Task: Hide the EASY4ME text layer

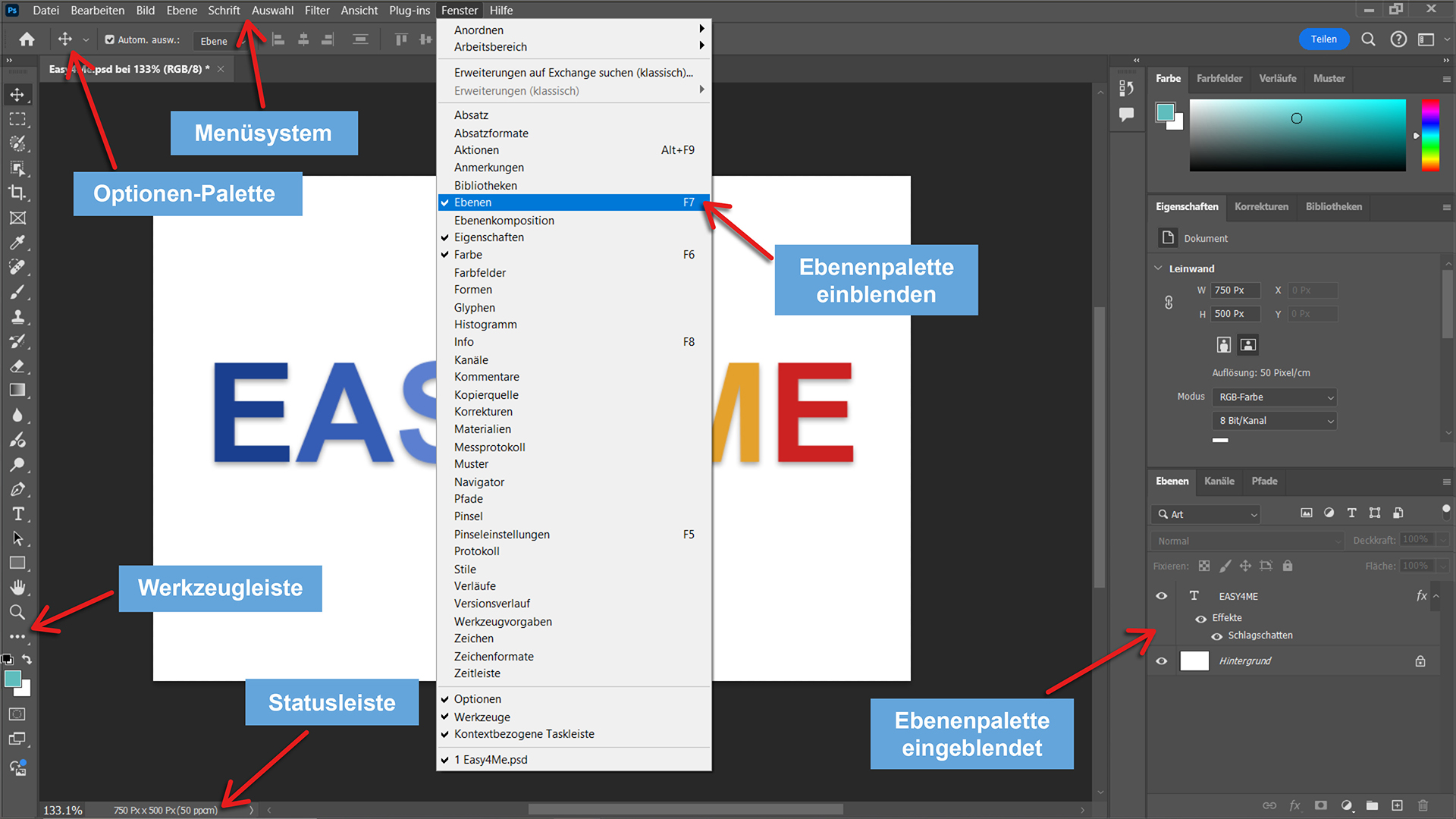Action: (1161, 596)
